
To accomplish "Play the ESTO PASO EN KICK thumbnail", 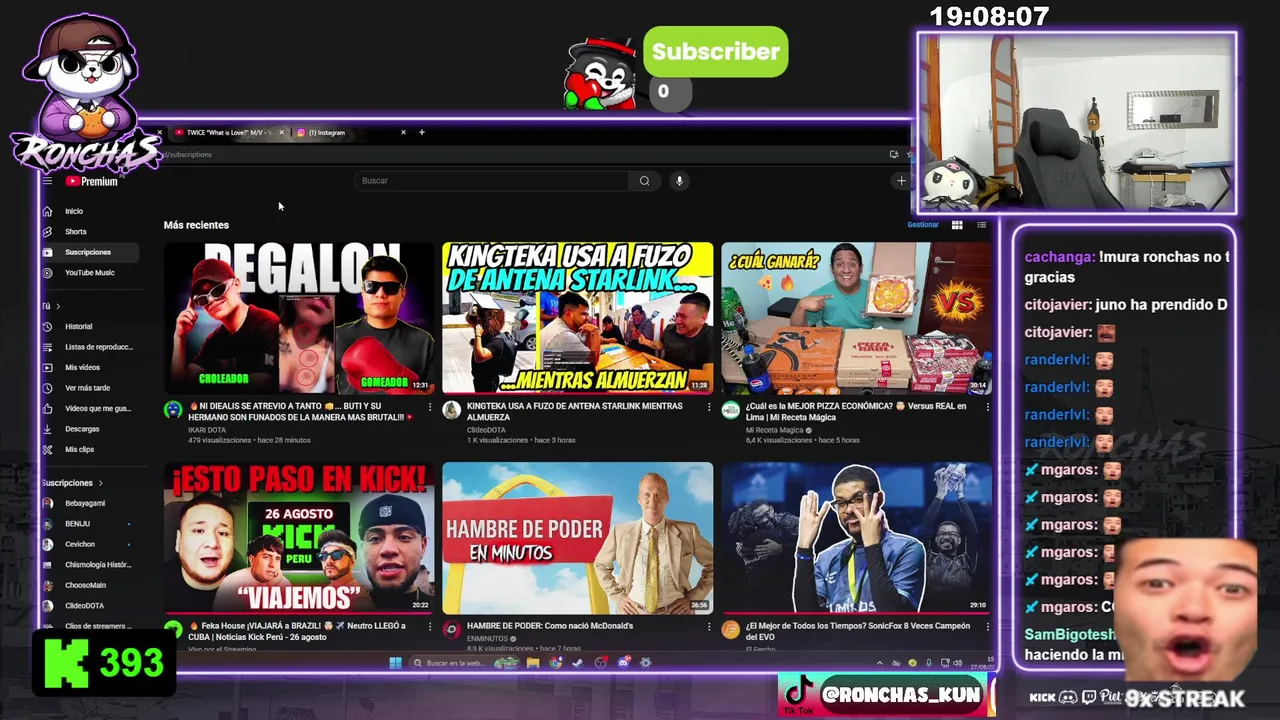I will point(299,538).
